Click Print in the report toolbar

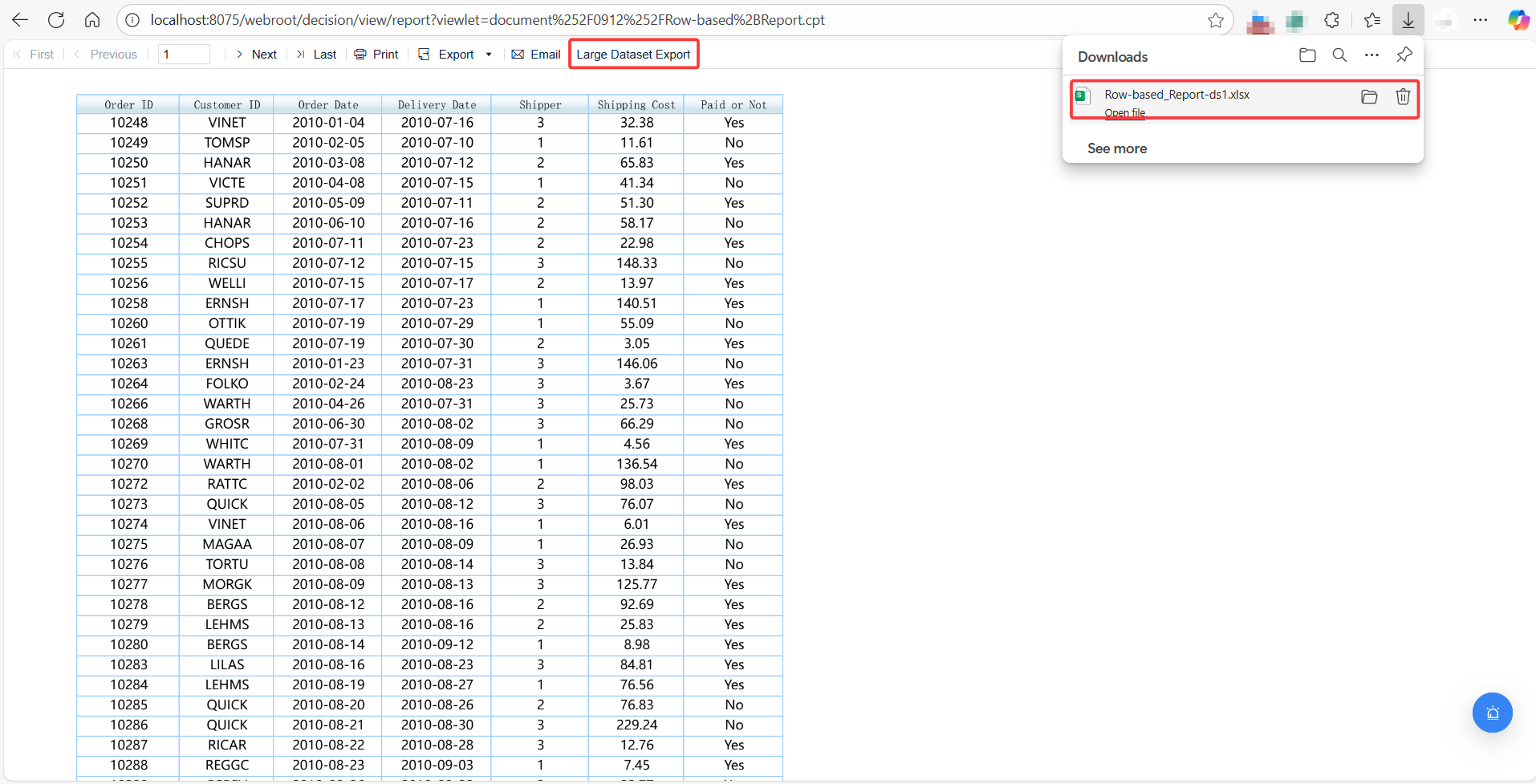pyautogui.click(x=376, y=55)
